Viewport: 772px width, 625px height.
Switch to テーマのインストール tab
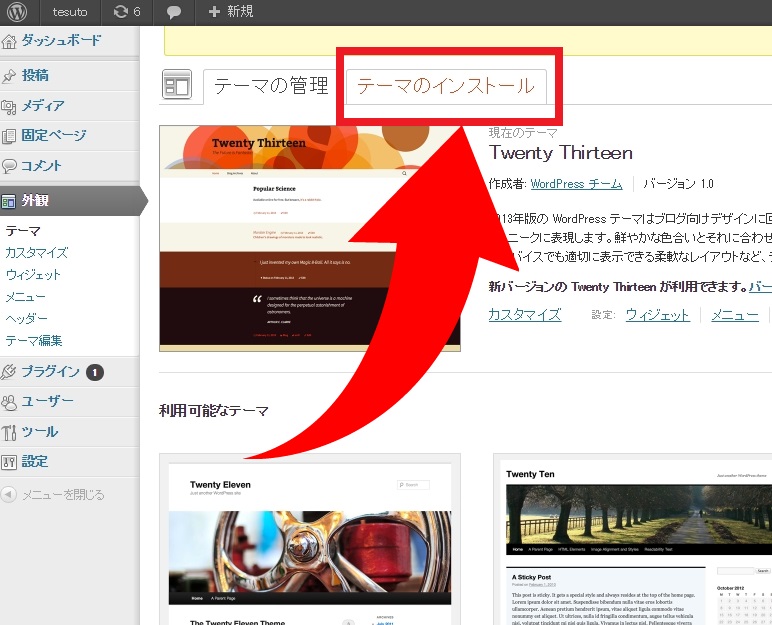point(445,86)
